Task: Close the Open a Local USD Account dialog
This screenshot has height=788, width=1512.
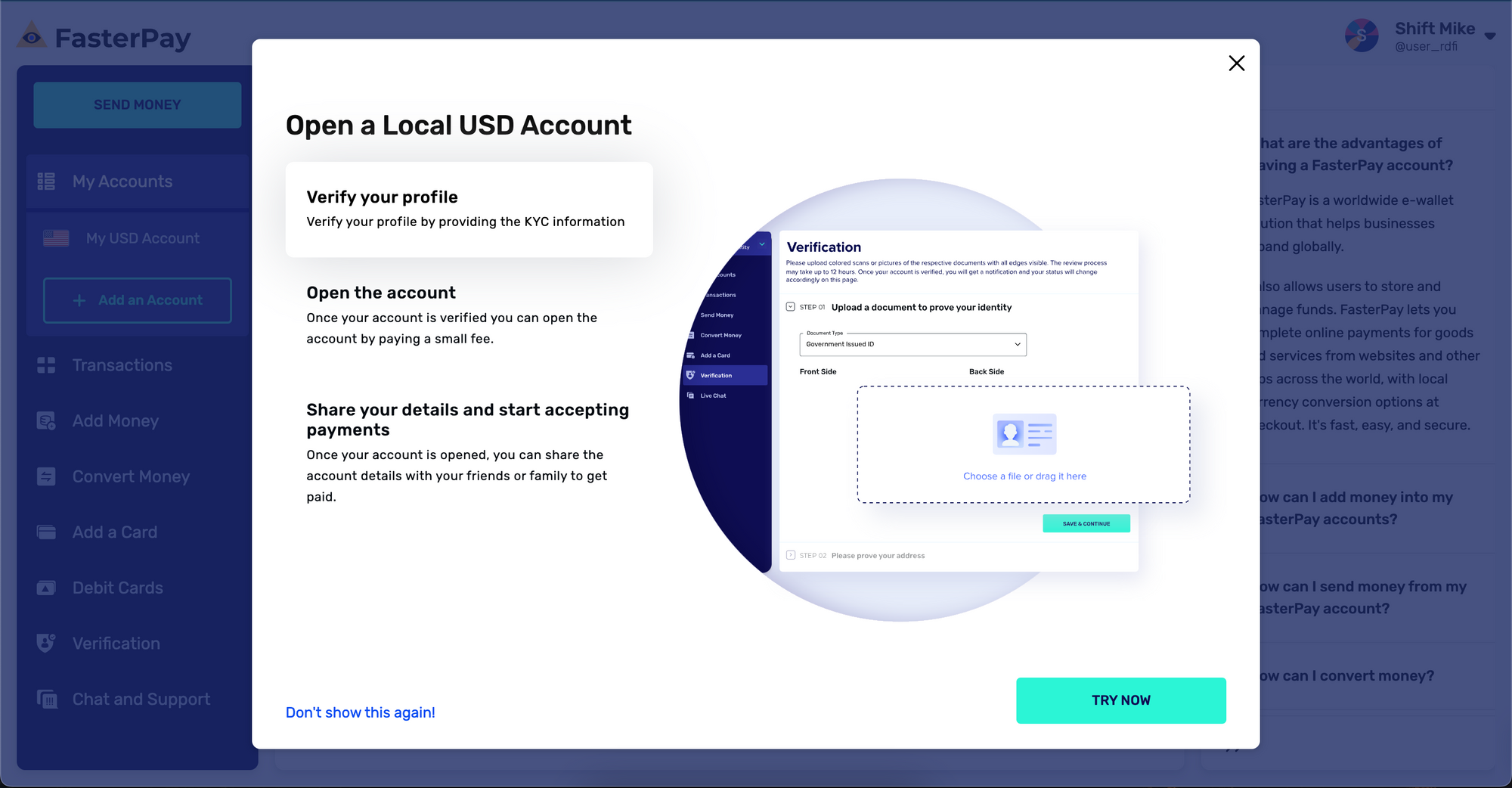Action: [1236, 63]
